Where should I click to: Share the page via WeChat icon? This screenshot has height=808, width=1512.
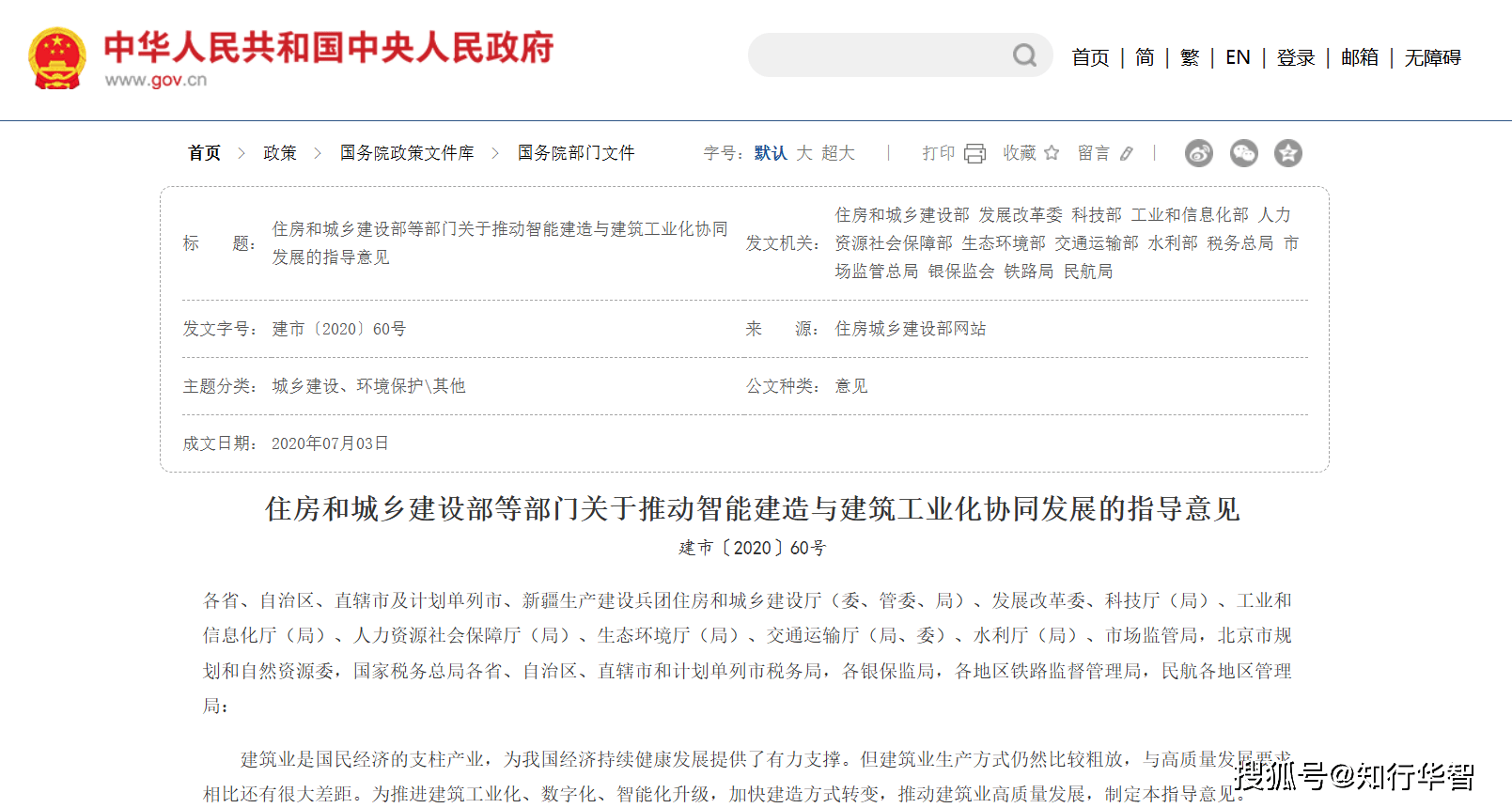tap(1243, 153)
